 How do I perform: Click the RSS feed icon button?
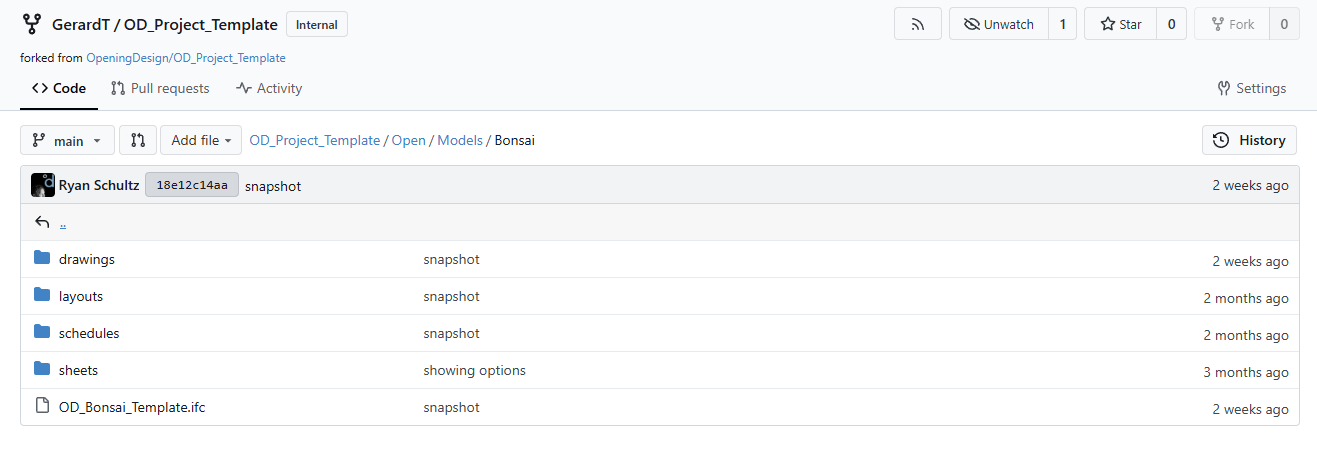point(917,24)
